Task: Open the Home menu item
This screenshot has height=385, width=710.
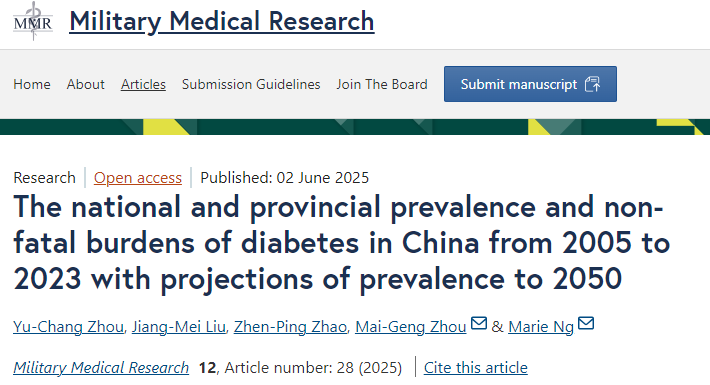Action: click(32, 84)
